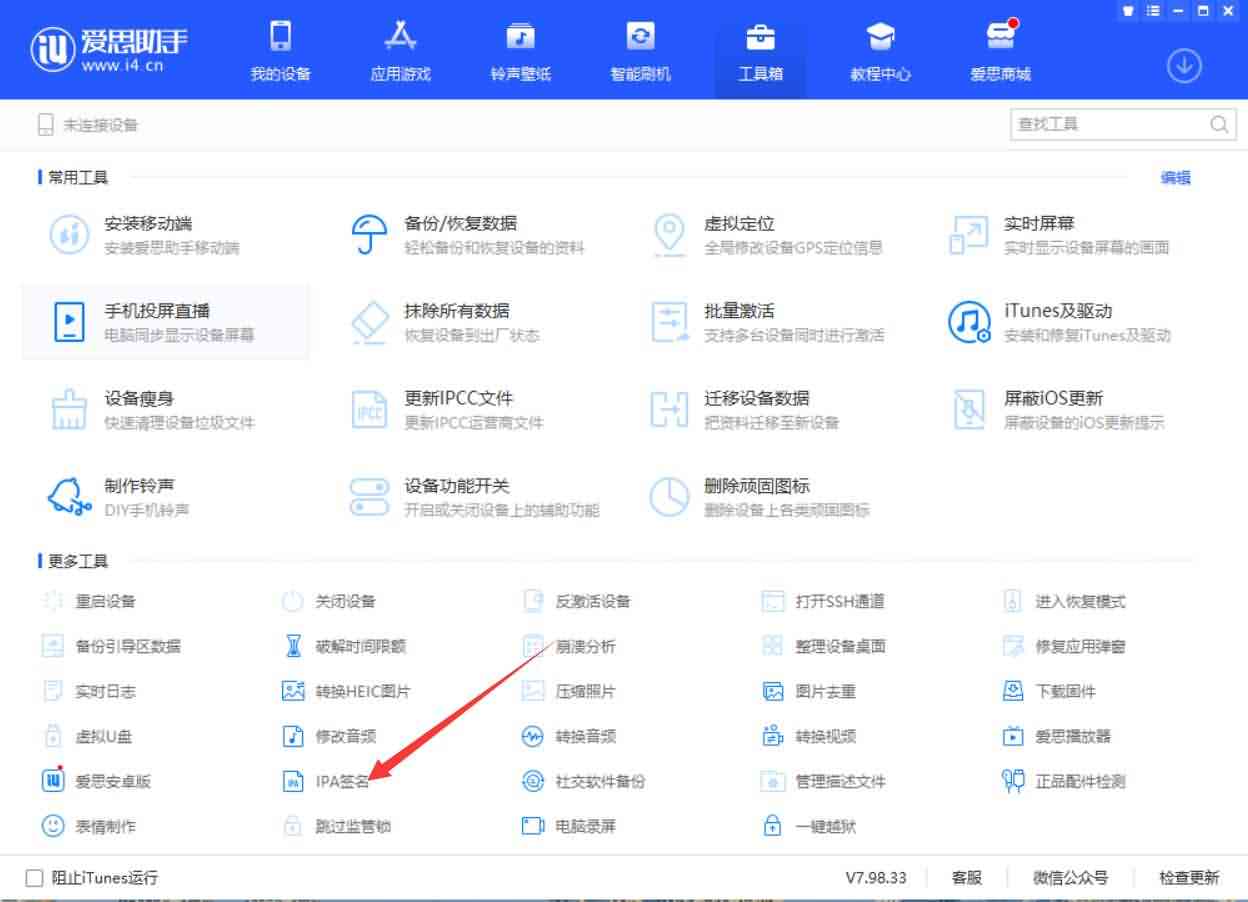
Task: Open 爱思播放器 tool
Action: tap(1057, 736)
